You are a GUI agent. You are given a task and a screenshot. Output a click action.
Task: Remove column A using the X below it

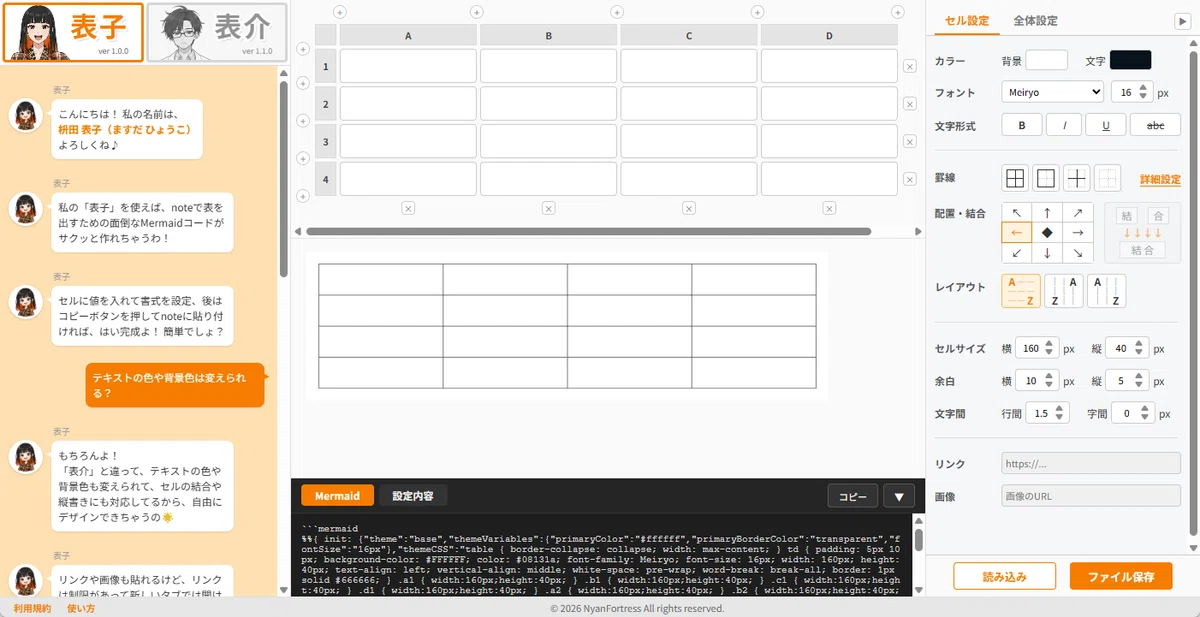[x=408, y=208]
